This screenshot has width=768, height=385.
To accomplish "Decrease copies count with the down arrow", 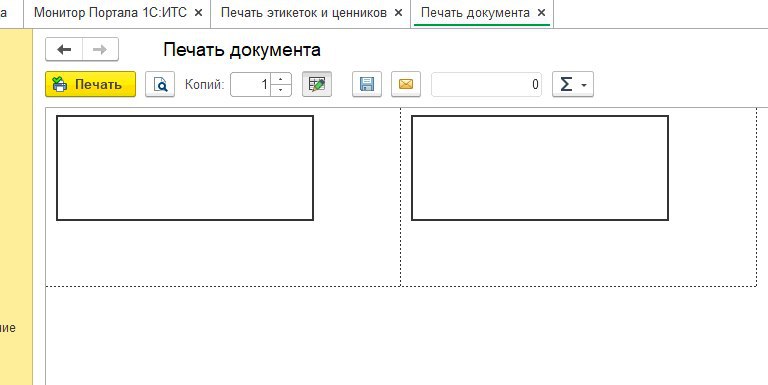I will [x=281, y=90].
